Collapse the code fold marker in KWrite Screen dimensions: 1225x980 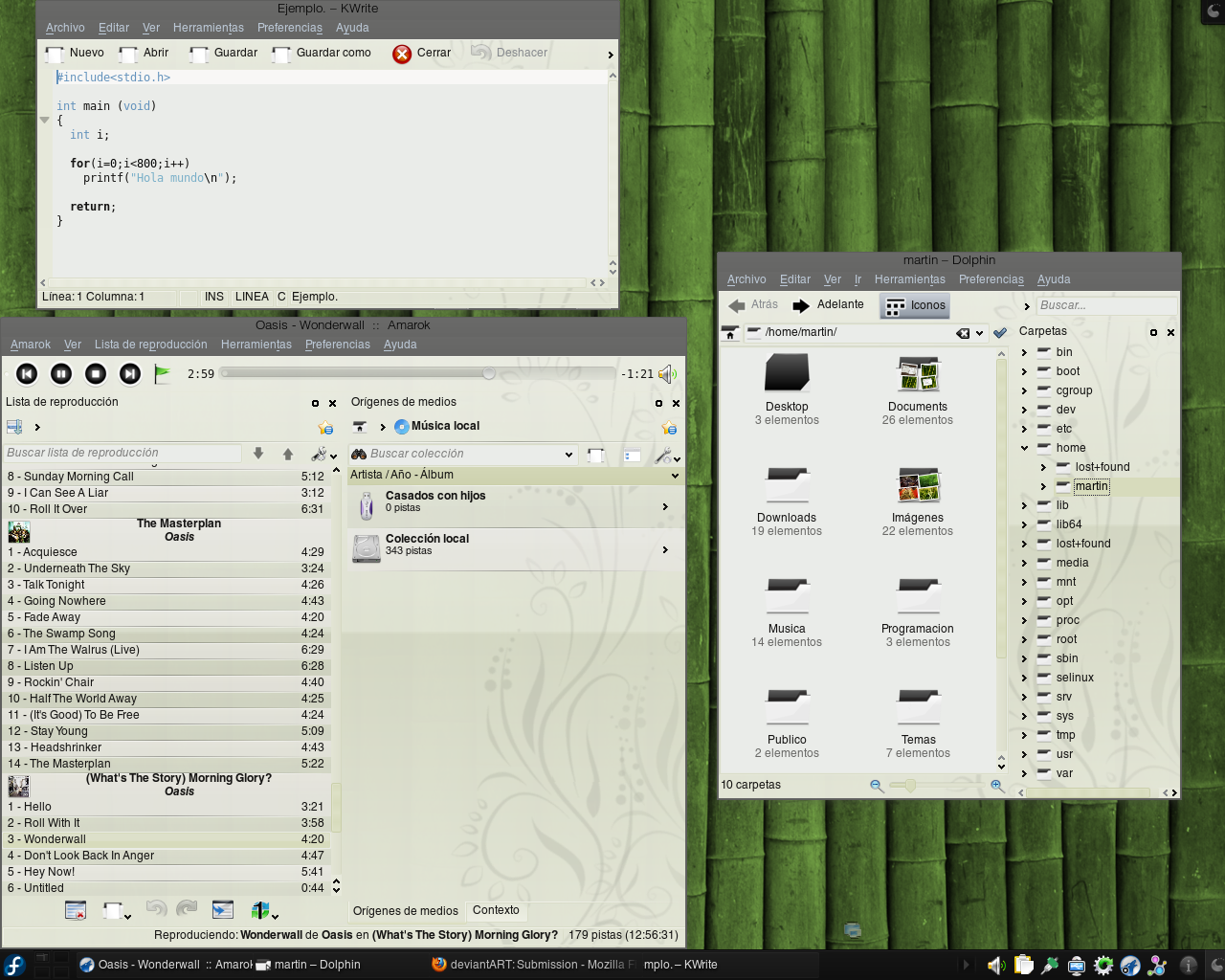(44, 121)
